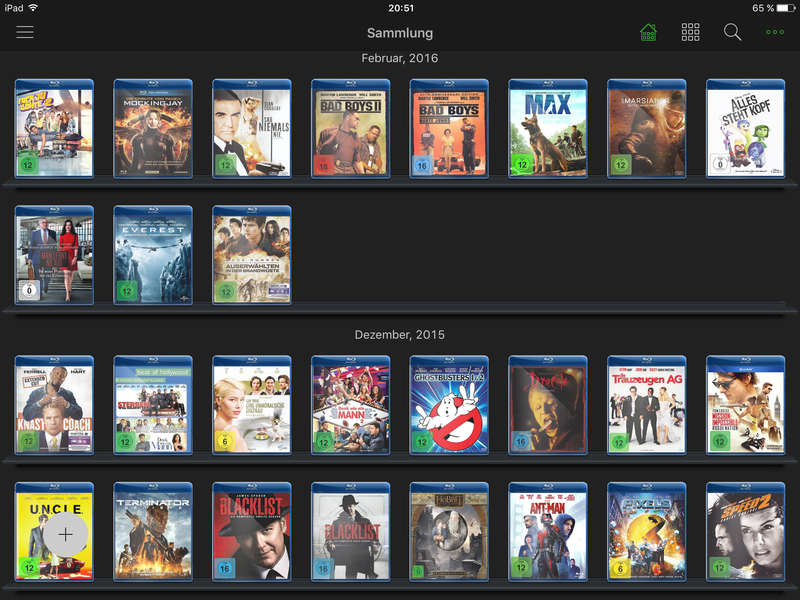Select the Alles steht Kopf cover
The height and width of the screenshot is (600, 800).
[x=745, y=129]
